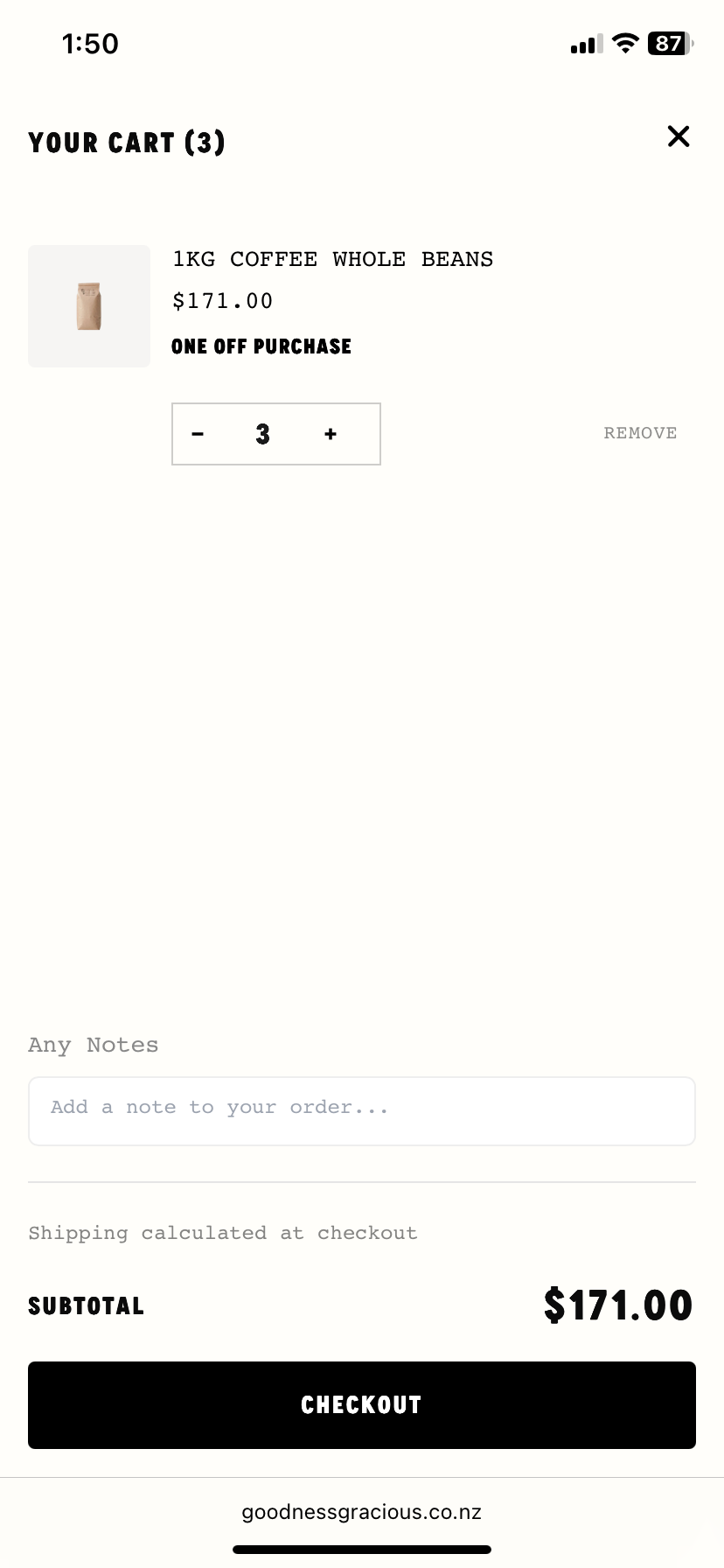Image resolution: width=724 pixels, height=1568 pixels.
Task: Decrease coffee quantity with the minus button
Action: (x=198, y=434)
